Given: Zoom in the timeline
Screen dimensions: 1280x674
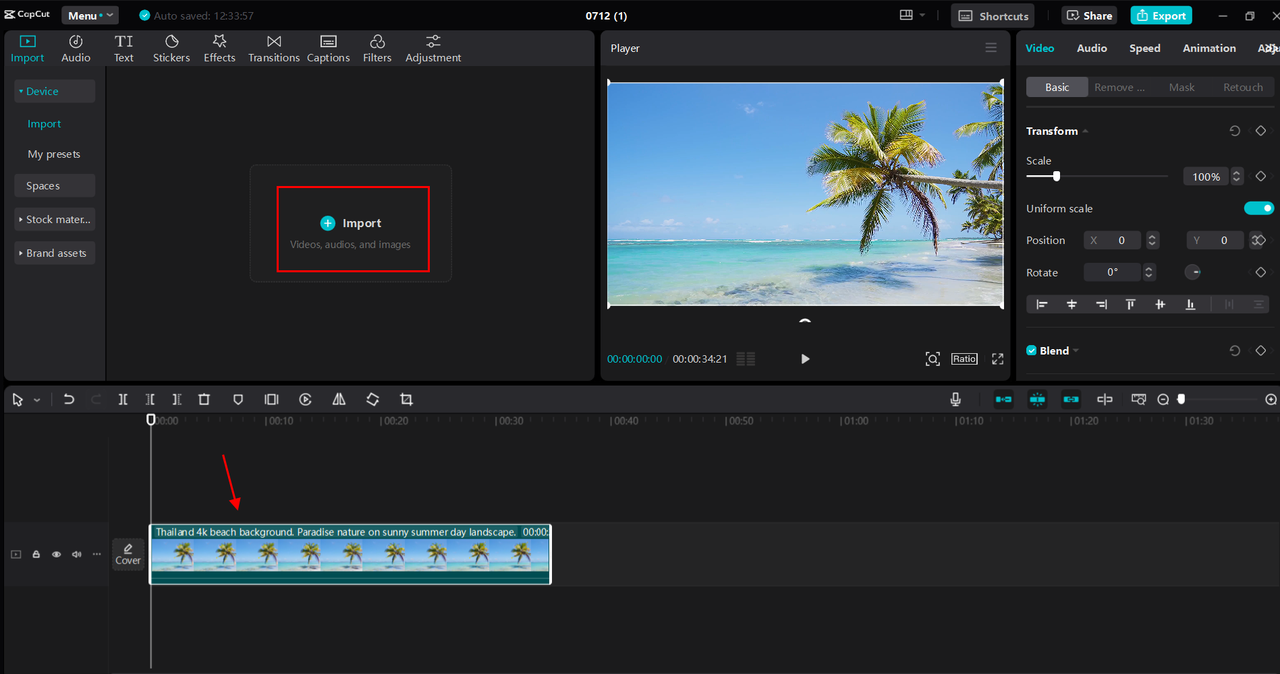Looking at the screenshot, I should [x=1271, y=399].
